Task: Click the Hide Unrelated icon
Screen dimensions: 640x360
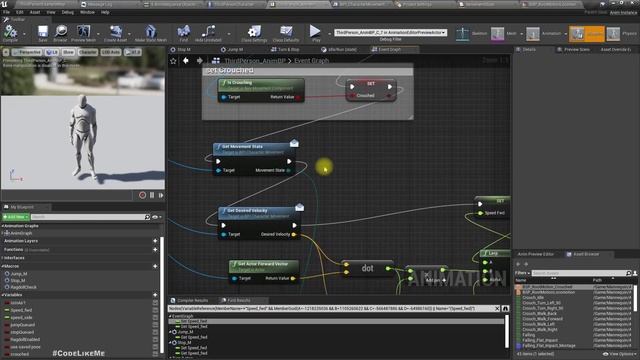Action: pyautogui.click(x=208, y=31)
